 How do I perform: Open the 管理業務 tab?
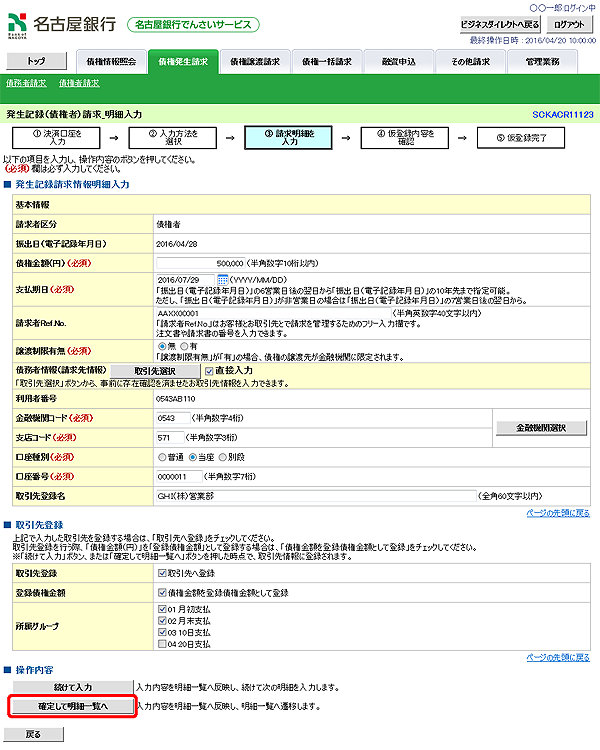coord(542,62)
